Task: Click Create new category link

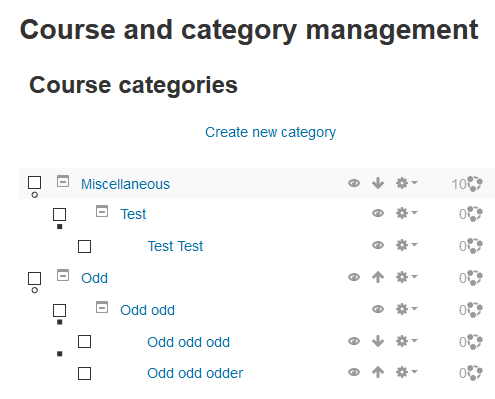Action: pos(270,132)
